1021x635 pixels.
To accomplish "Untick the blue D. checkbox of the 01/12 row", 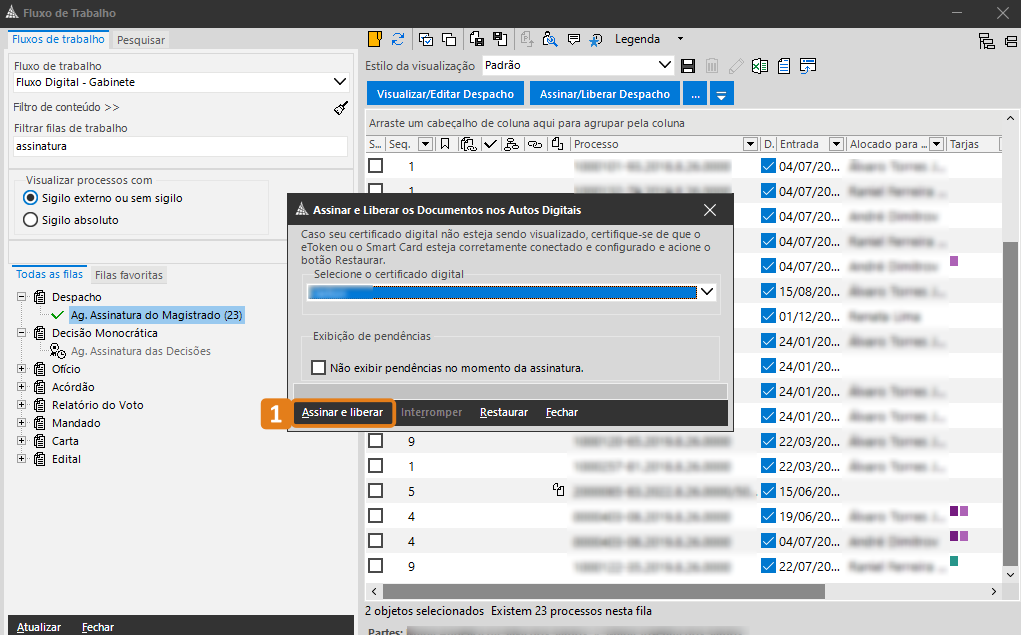I will click(x=768, y=317).
